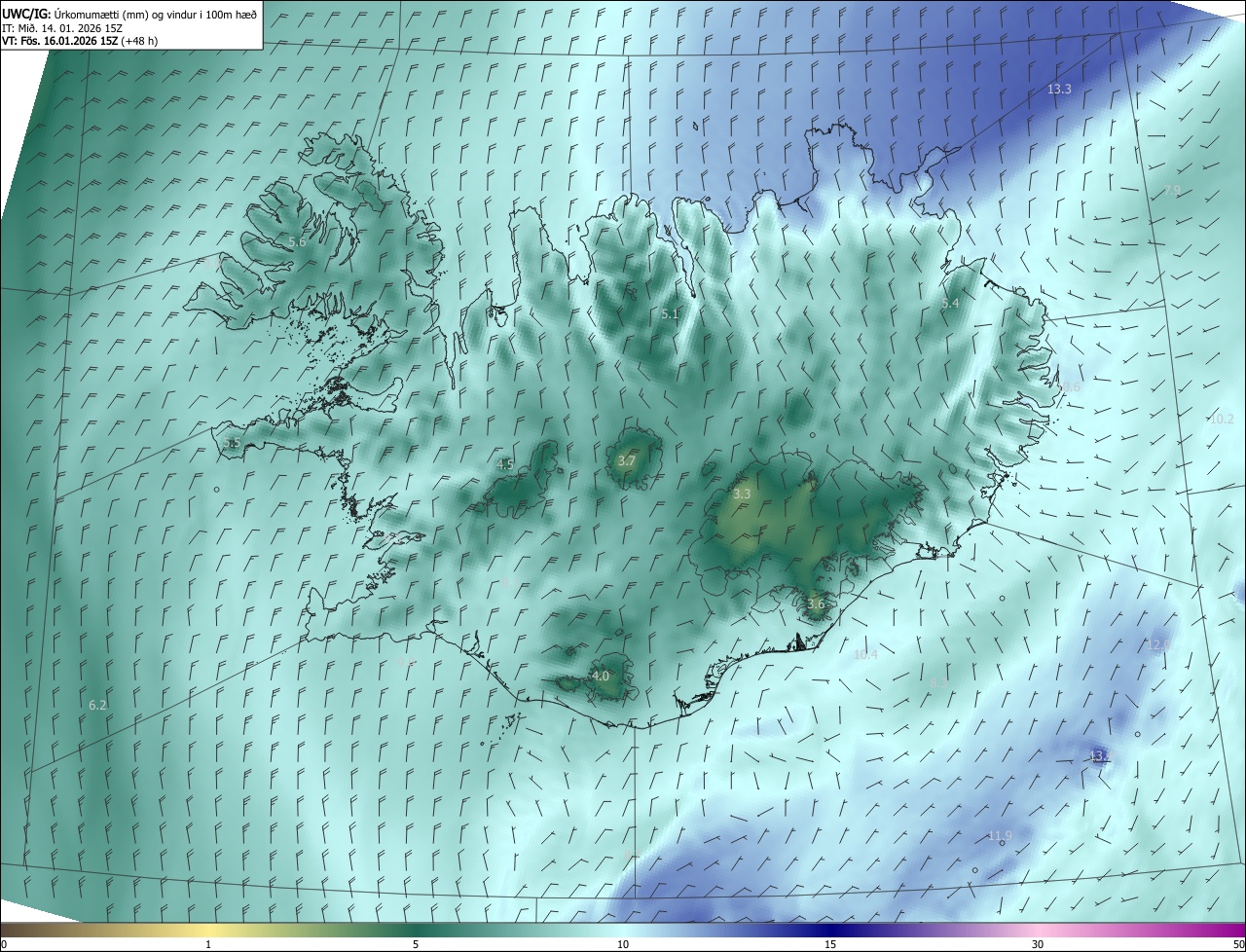The width and height of the screenshot is (1246, 952).
Task: Select the 7.9 value in the northeast corner
Action: 1172,191
